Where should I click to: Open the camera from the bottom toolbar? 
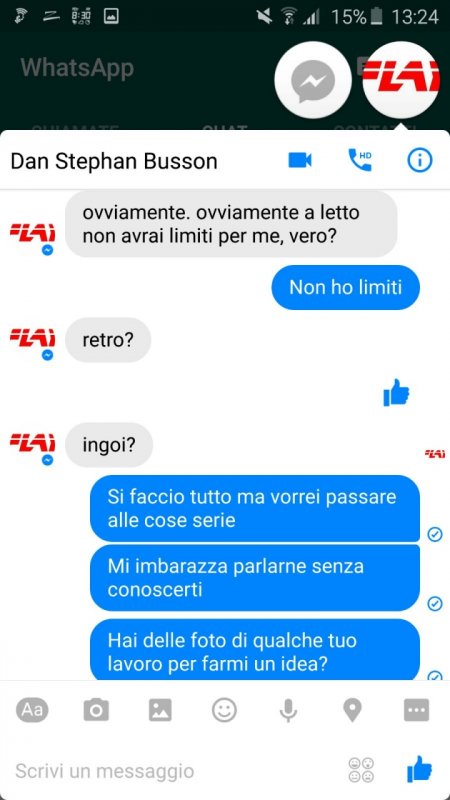(x=96, y=710)
